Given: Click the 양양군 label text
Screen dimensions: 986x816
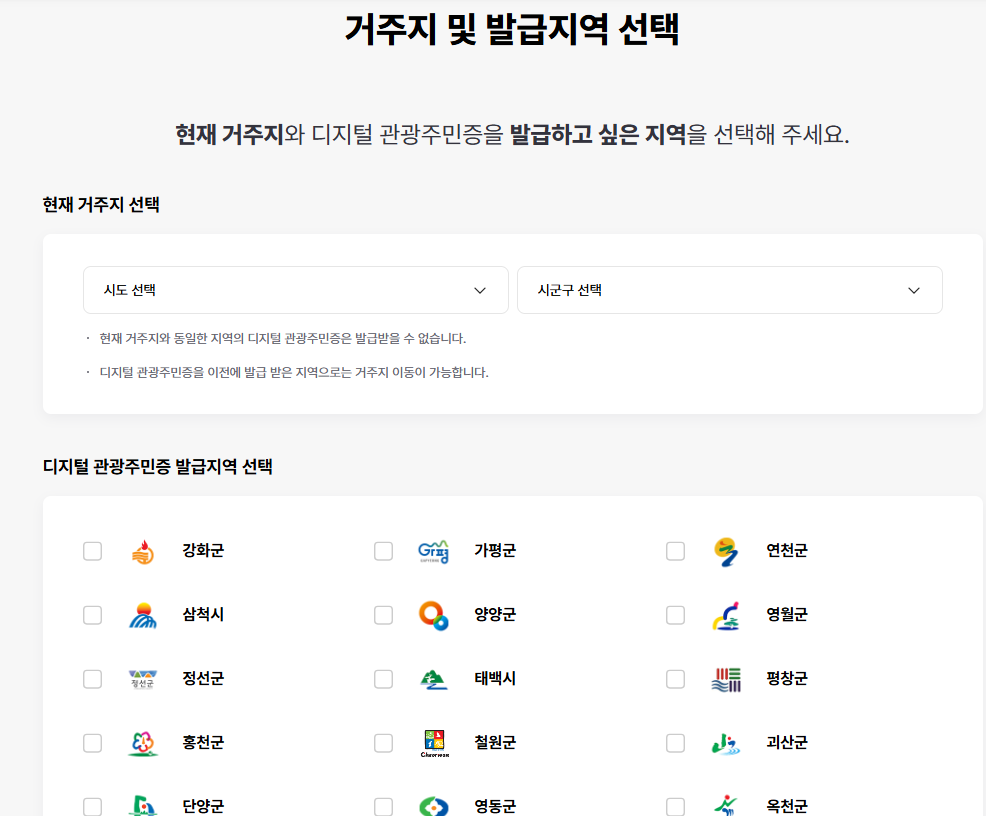Looking at the screenshot, I should tap(495, 614).
